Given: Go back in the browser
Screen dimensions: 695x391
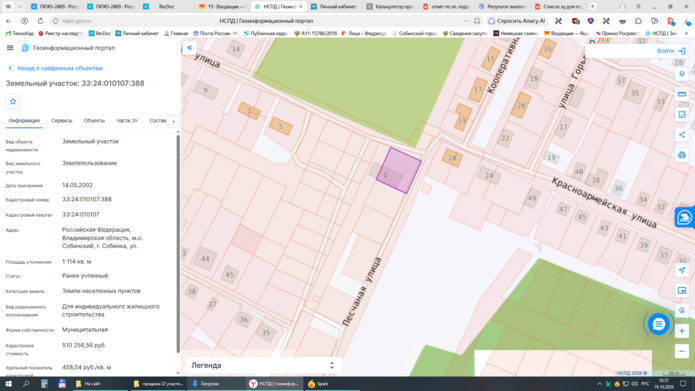Looking at the screenshot, I should [9, 21].
